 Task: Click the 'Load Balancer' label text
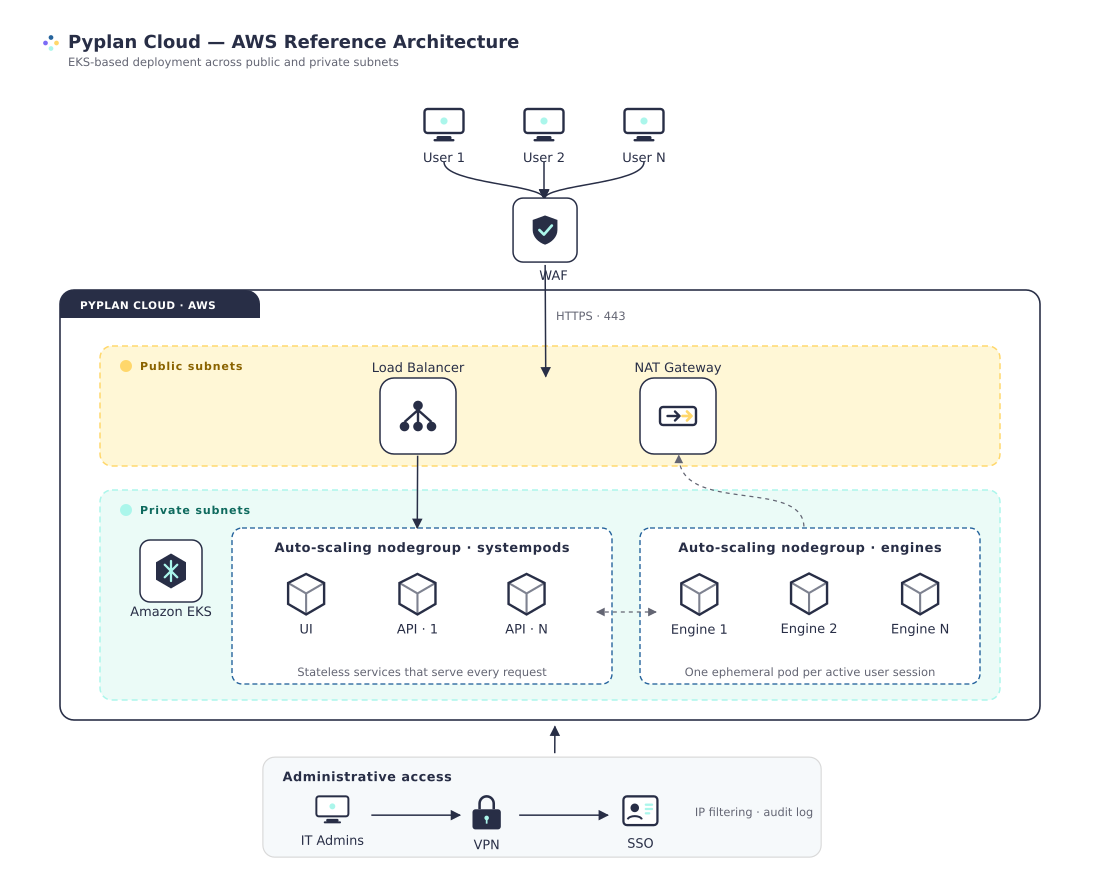tap(417, 367)
